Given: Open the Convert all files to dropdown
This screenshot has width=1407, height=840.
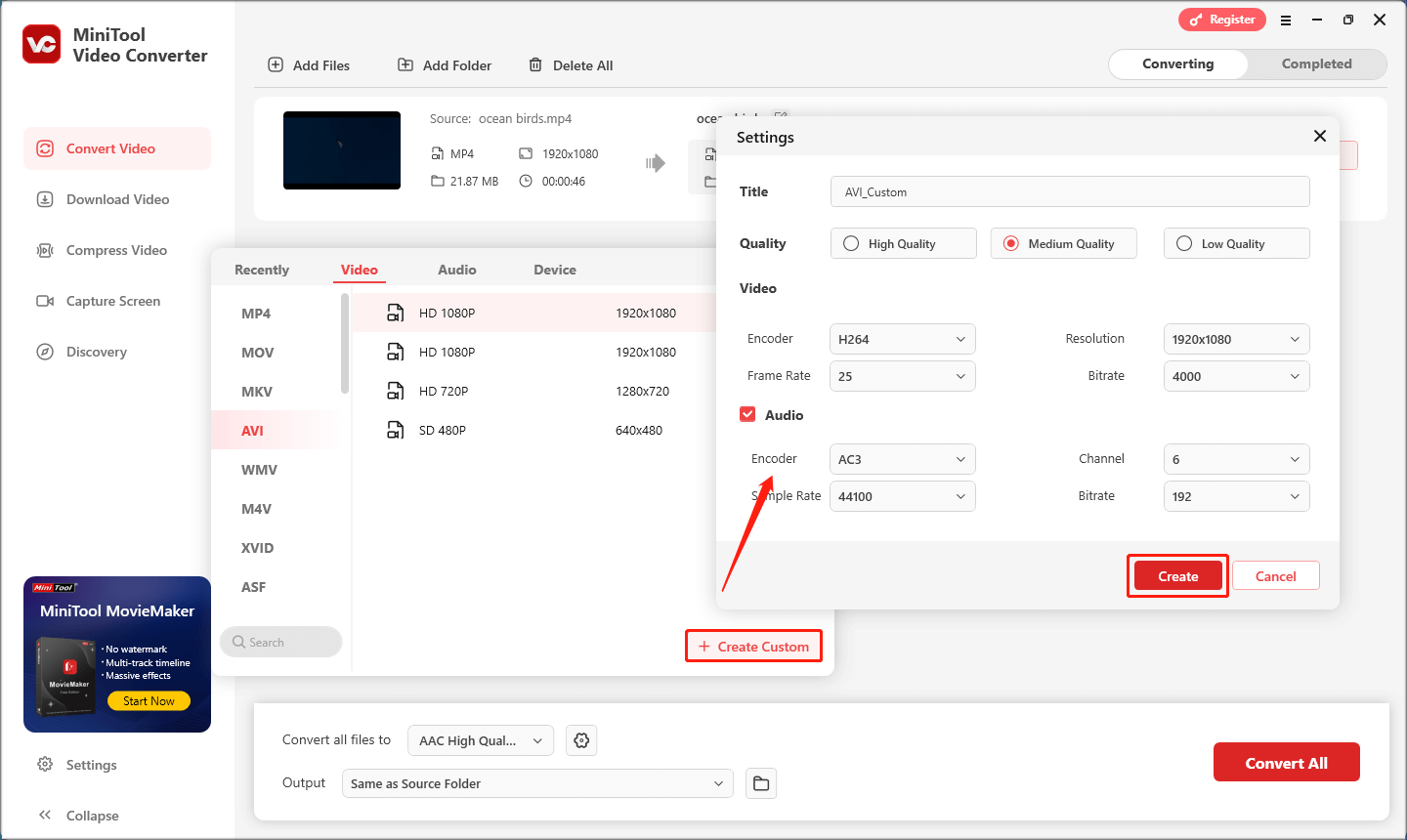Looking at the screenshot, I should [x=481, y=740].
